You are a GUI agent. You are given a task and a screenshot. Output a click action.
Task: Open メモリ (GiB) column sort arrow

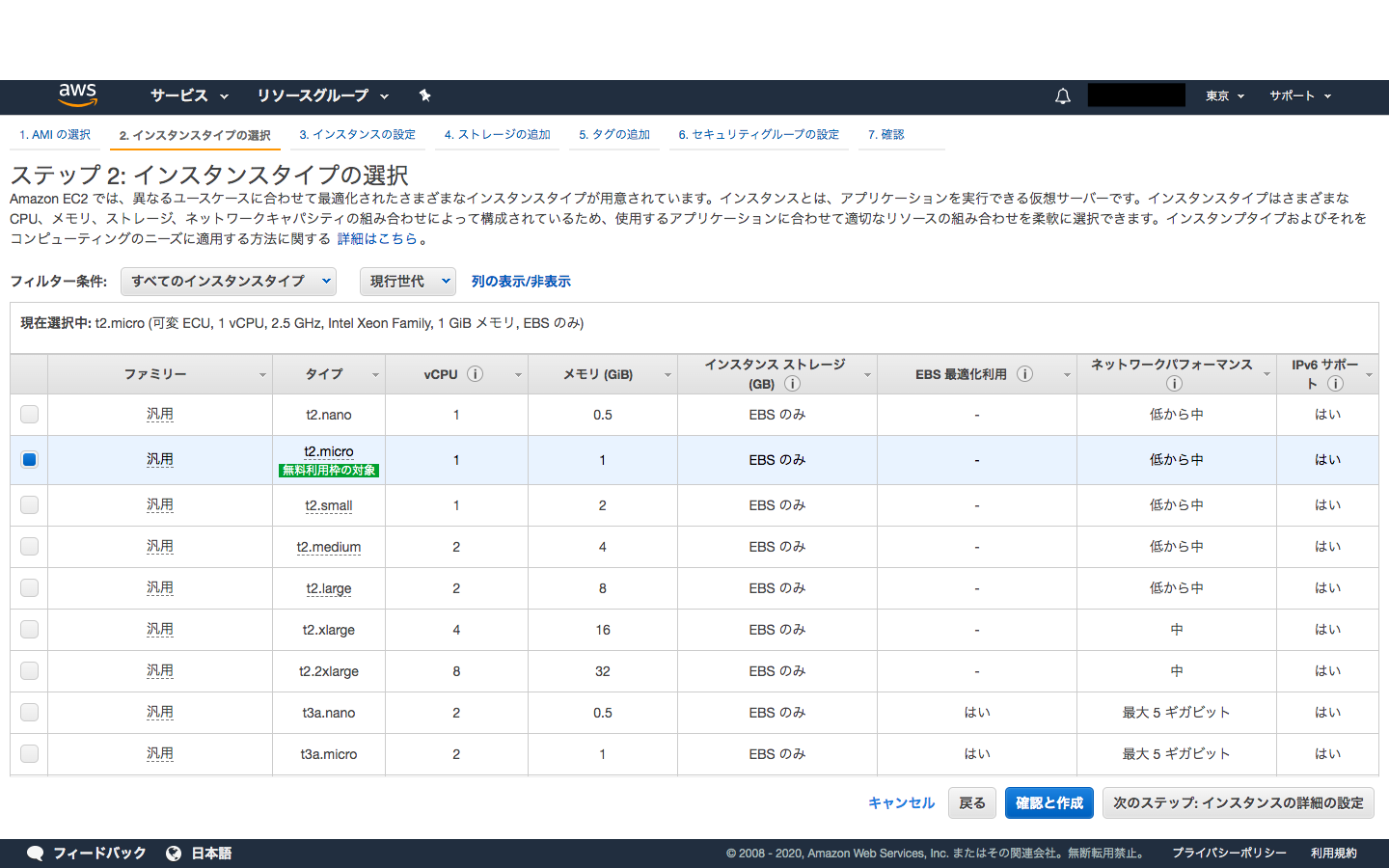667,375
